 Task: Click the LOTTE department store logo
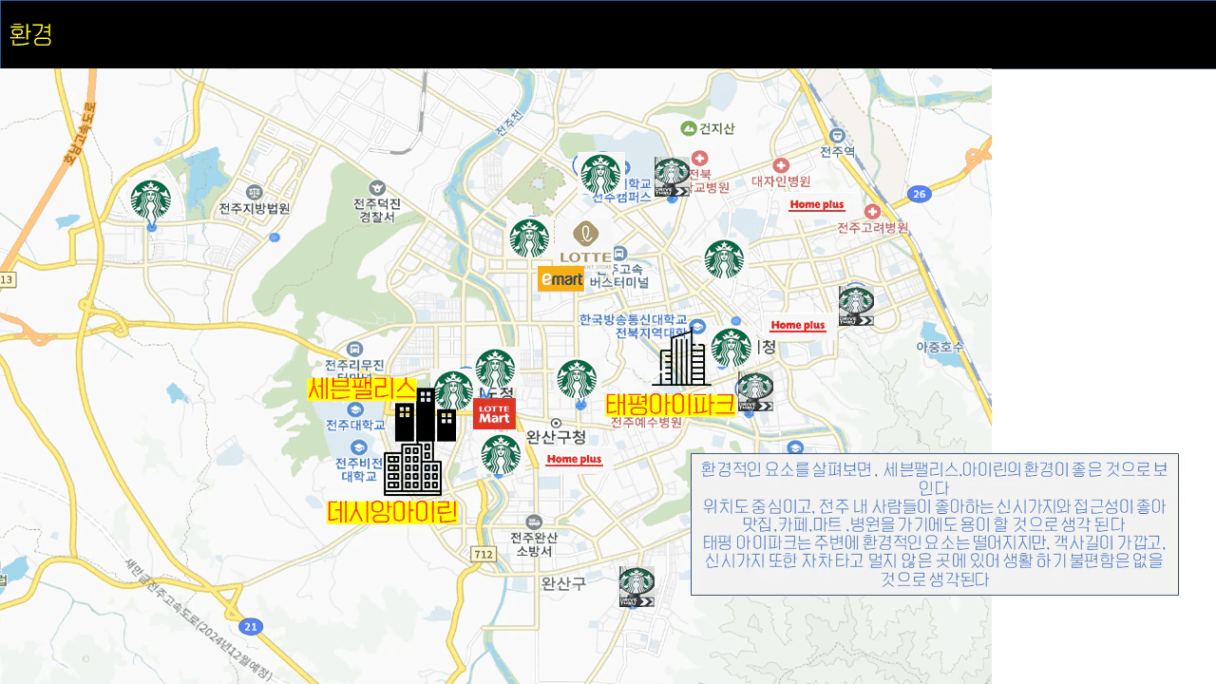coord(585,244)
